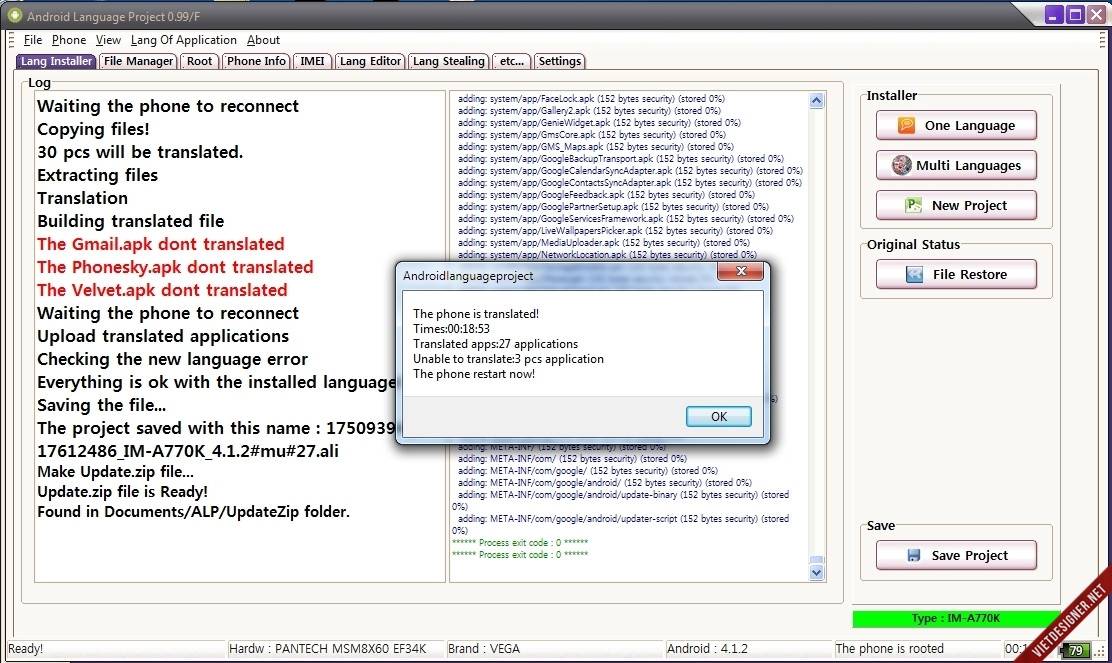Click the log scrollbar down arrow
This screenshot has width=1112, height=663.
(816, 572)
